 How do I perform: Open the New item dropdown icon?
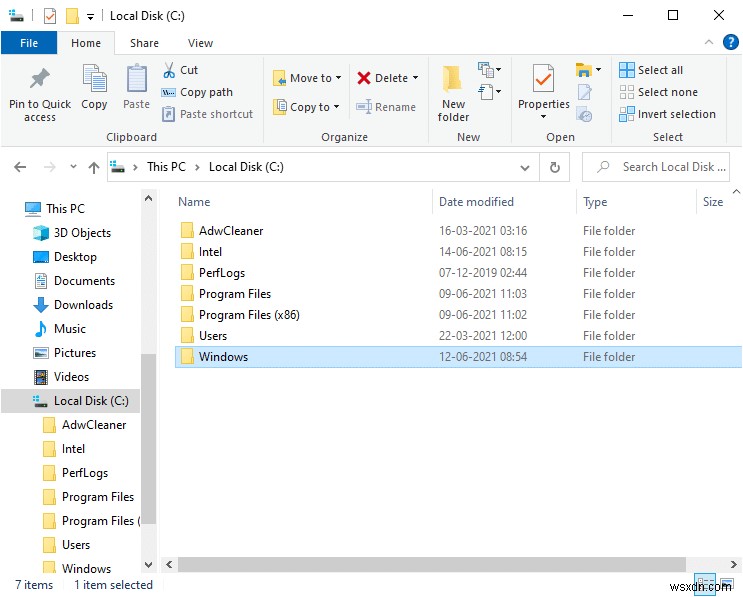[x=489, y=70]
